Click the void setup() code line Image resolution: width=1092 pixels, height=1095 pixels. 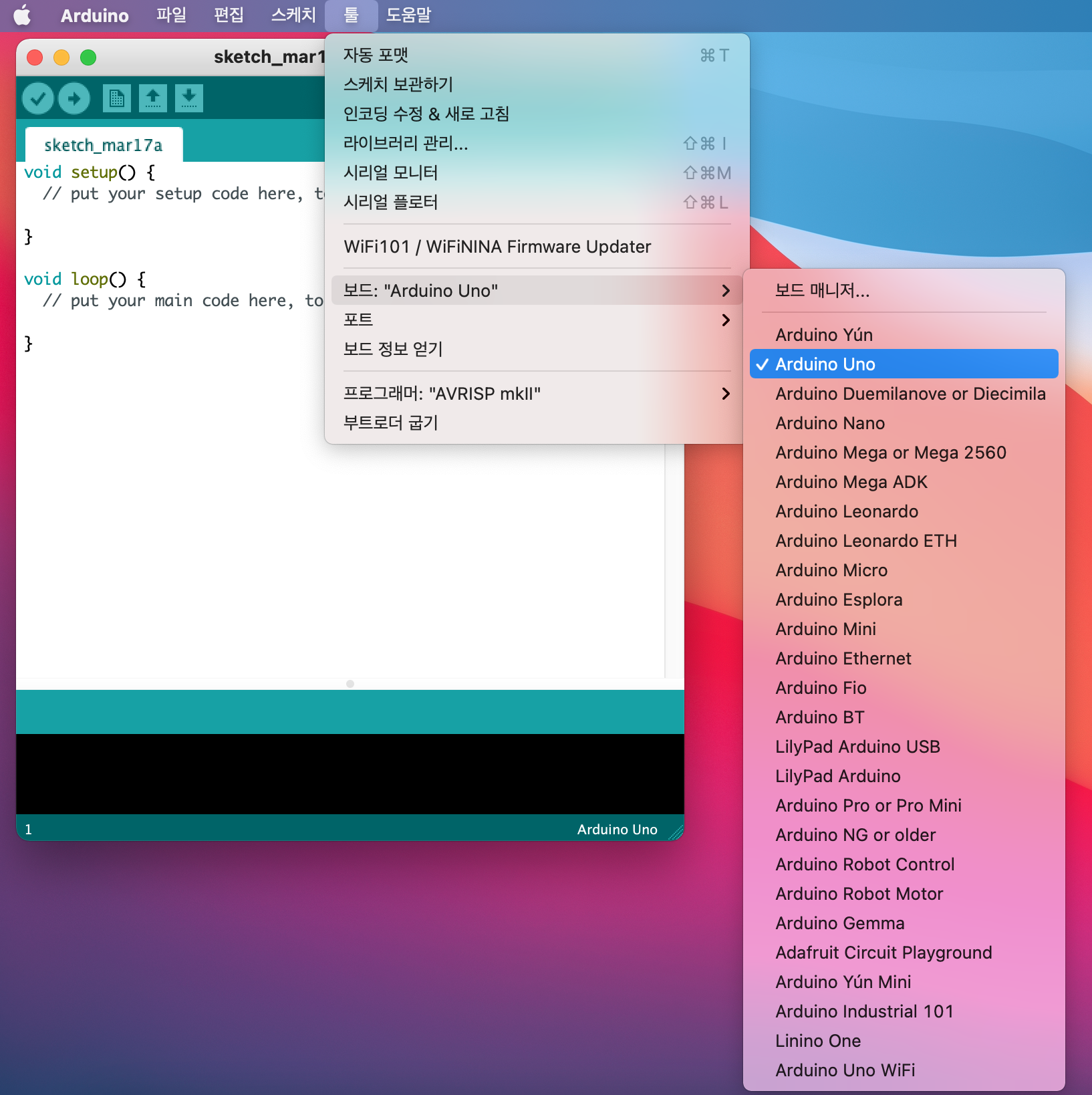[x=90, y=172]
